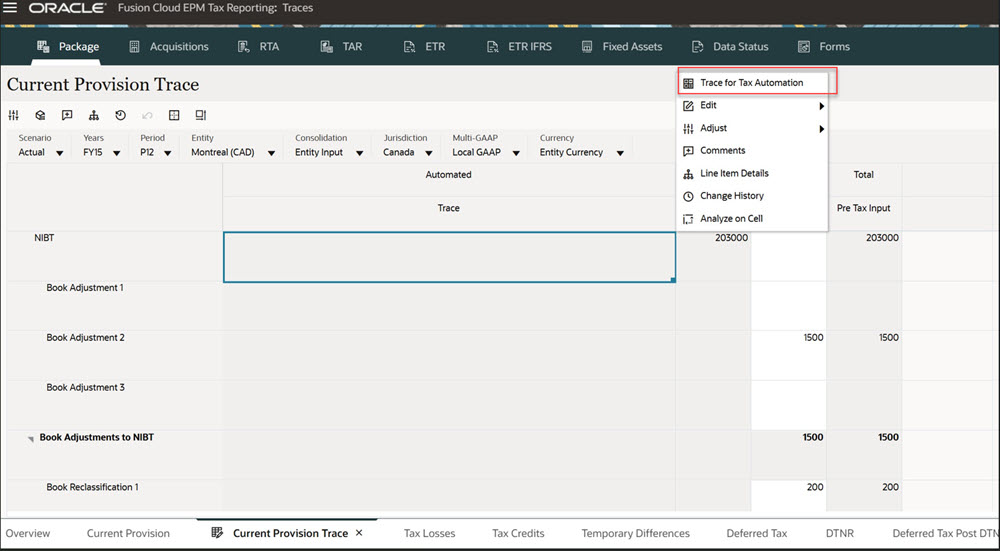Click the RTA tab icon
The image size is (1000, 551).
tap(243, 47)
